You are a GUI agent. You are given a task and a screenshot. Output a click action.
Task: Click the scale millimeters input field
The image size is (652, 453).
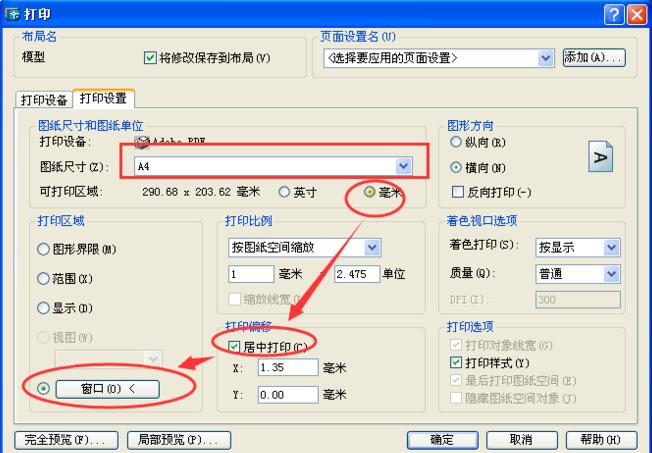[x=251, y=274]
